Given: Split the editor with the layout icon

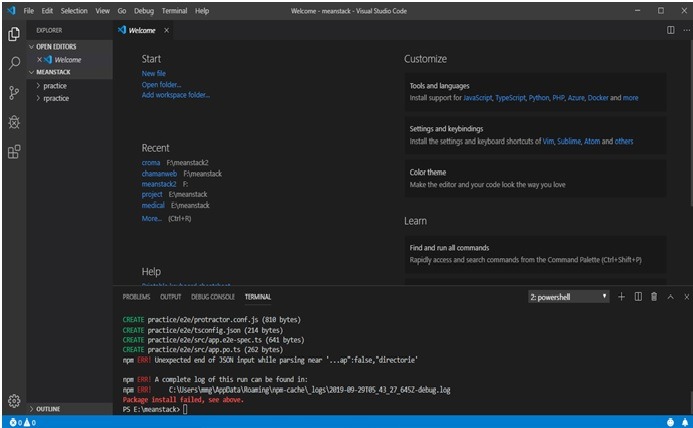Looking at the screenshot, I should pyautogui.click(x=670, y=30).
